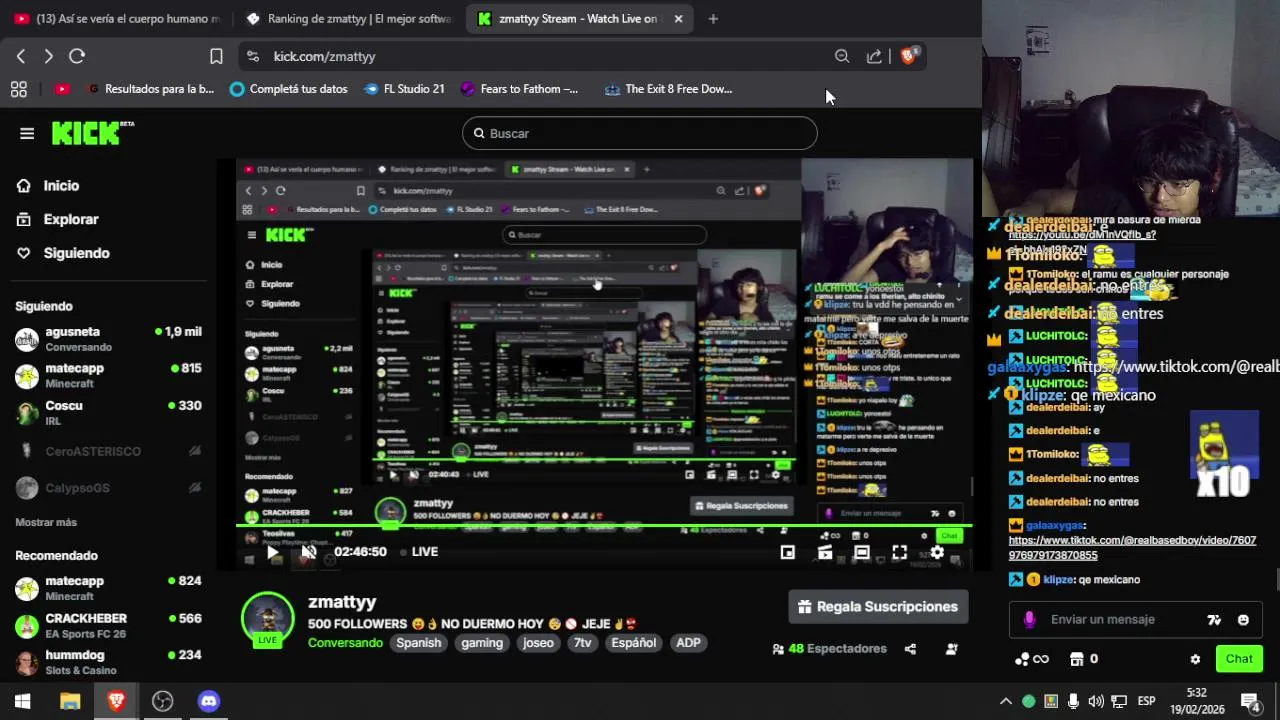Screen dimensions: 1280x720
Task: Jump to LIVE in the player
Action: [419, 552]
